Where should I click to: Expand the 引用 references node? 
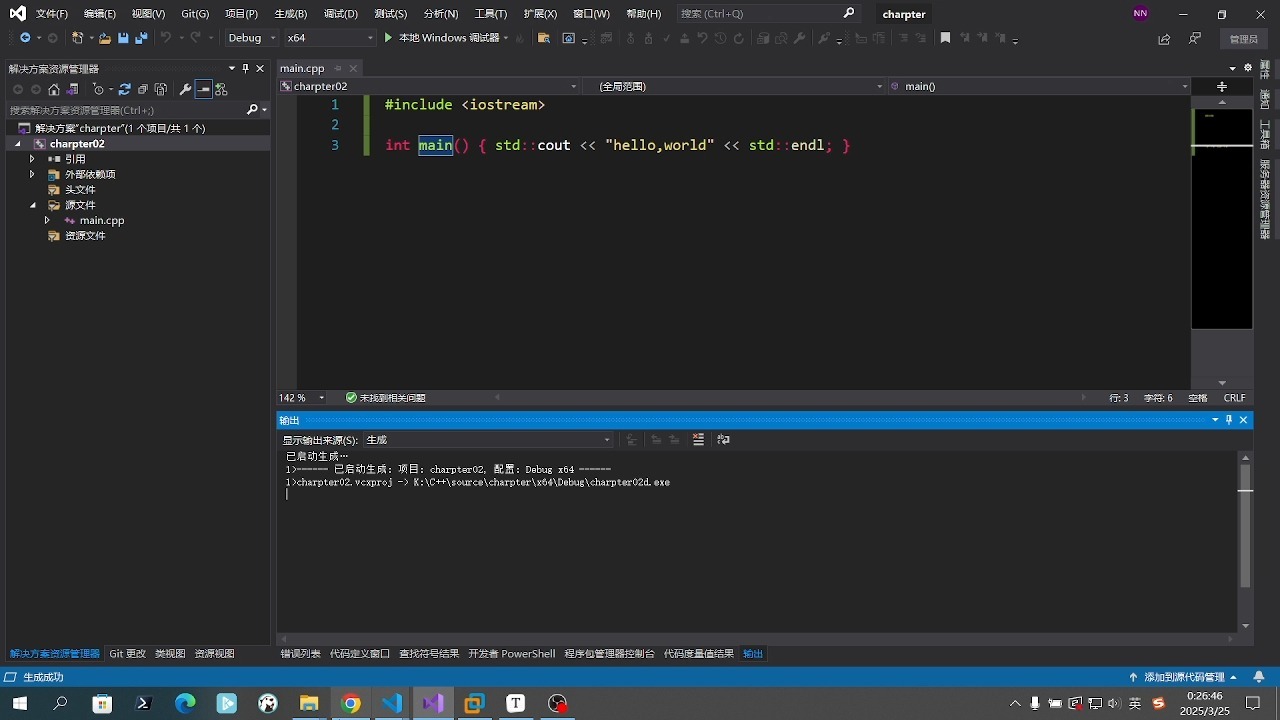point(32,159)
